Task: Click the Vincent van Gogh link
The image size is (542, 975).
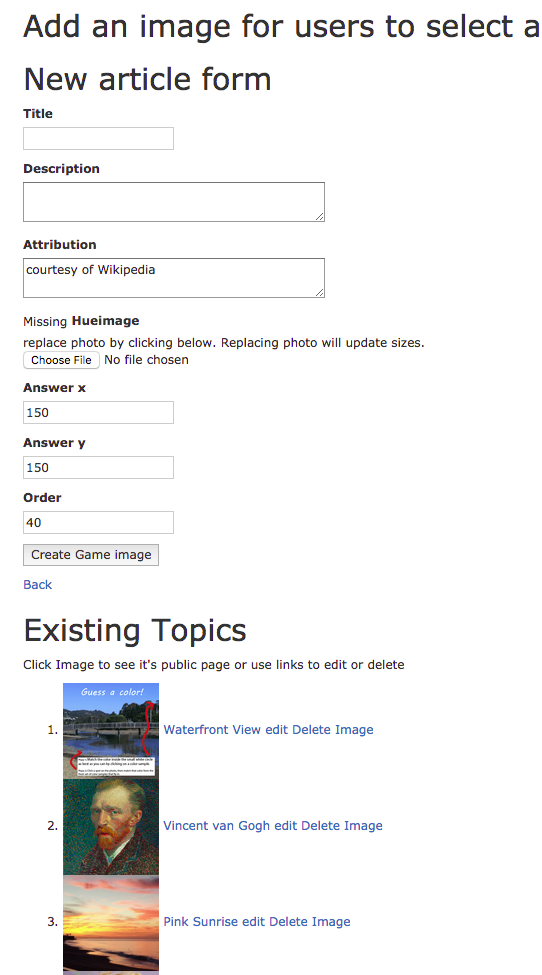Action: [216, 826]
